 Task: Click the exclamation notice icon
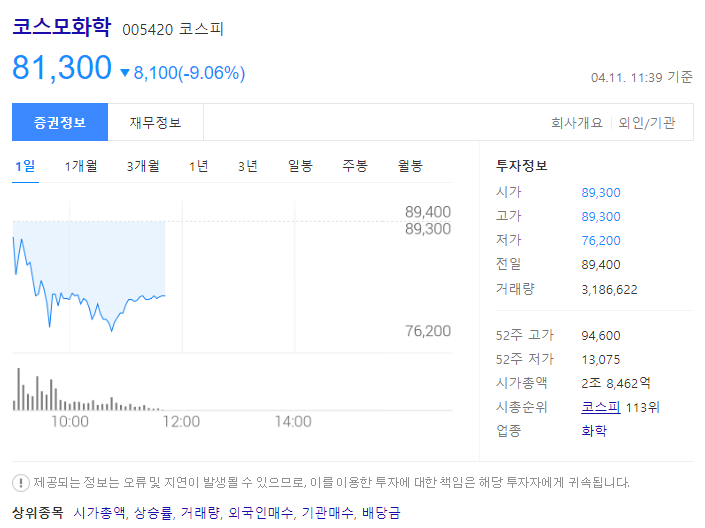point(21,483)
